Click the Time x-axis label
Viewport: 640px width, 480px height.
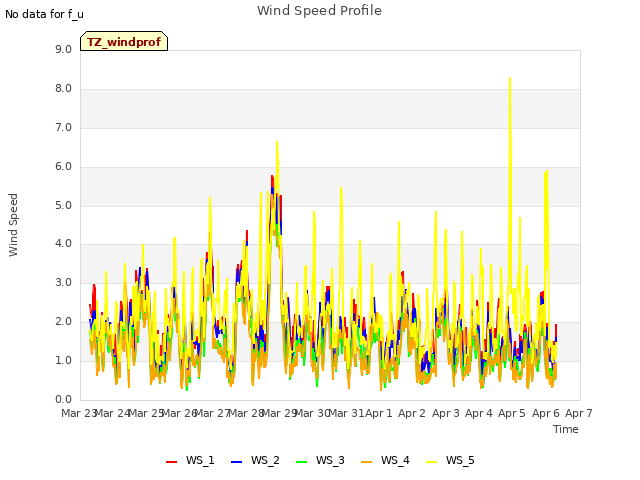(566, 429)
